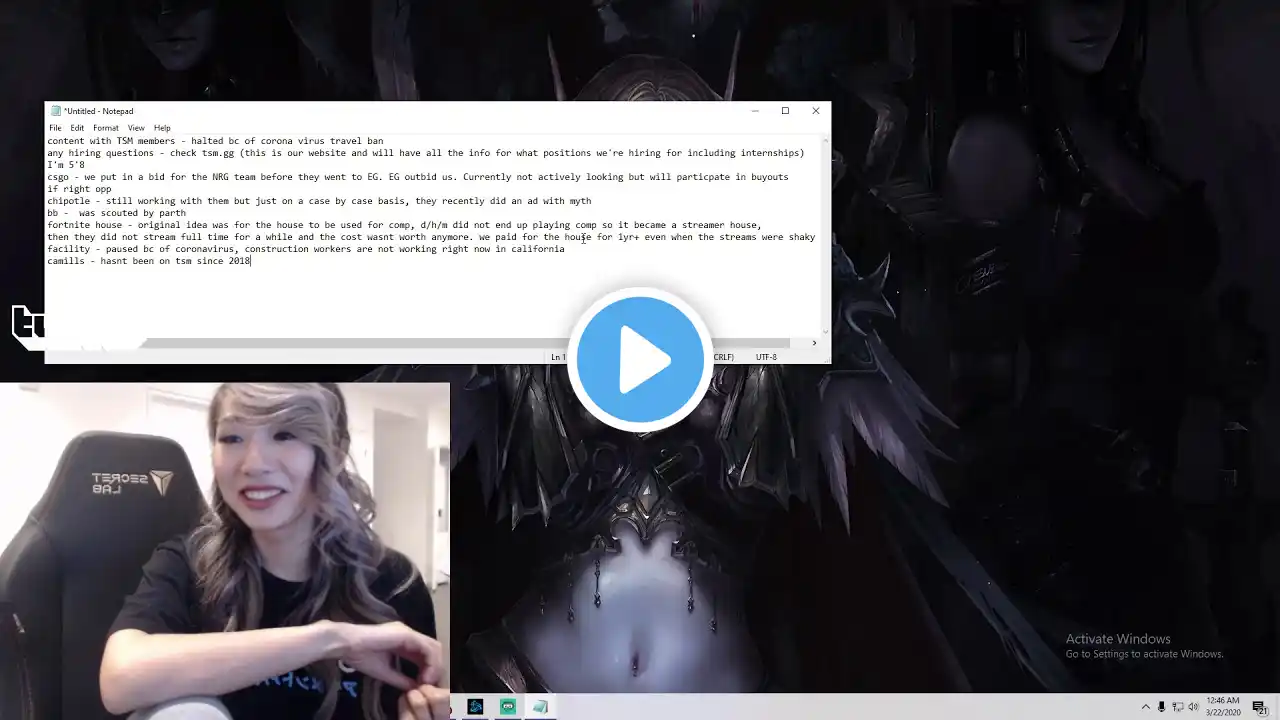Open the network icon in the system tray

click(1177, 707)
